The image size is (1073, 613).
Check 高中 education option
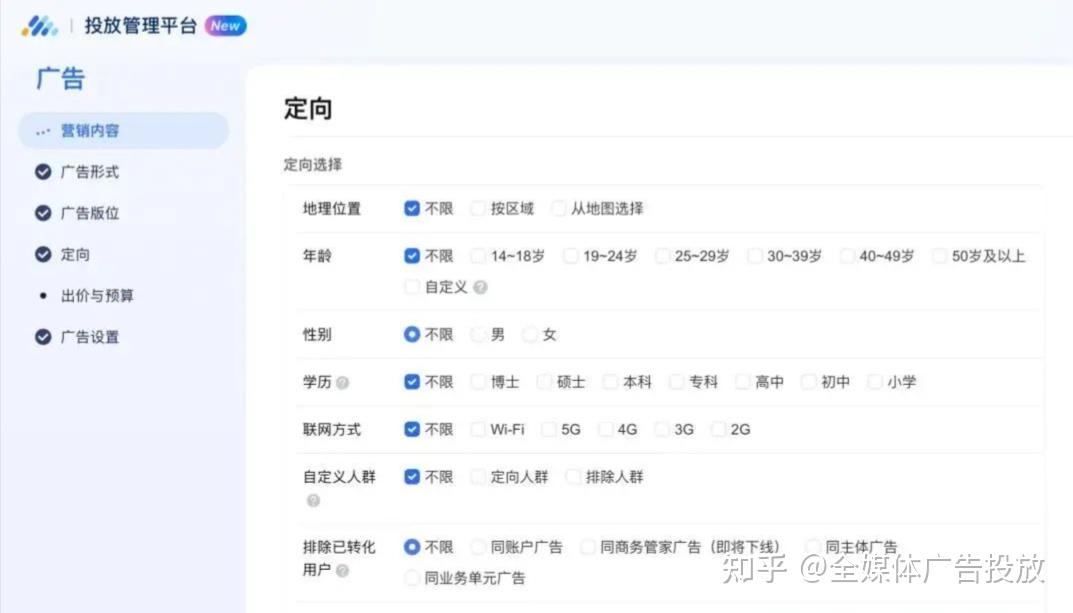(x=742, y=382)
